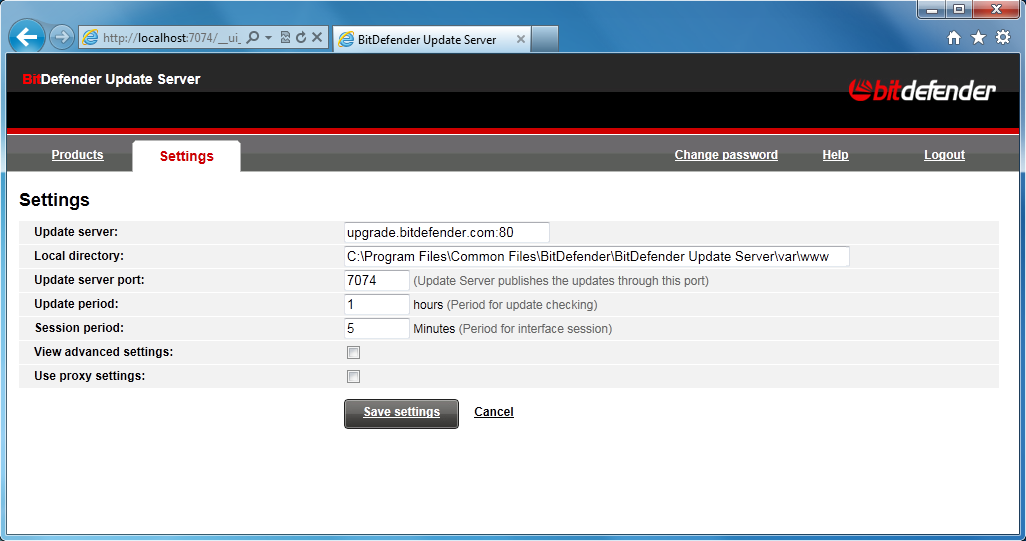The width and height of the screenshot is (1026, 541).
Task: Click the 'Update server:' label
Action: pyautogui.click(x=76, y=232)
